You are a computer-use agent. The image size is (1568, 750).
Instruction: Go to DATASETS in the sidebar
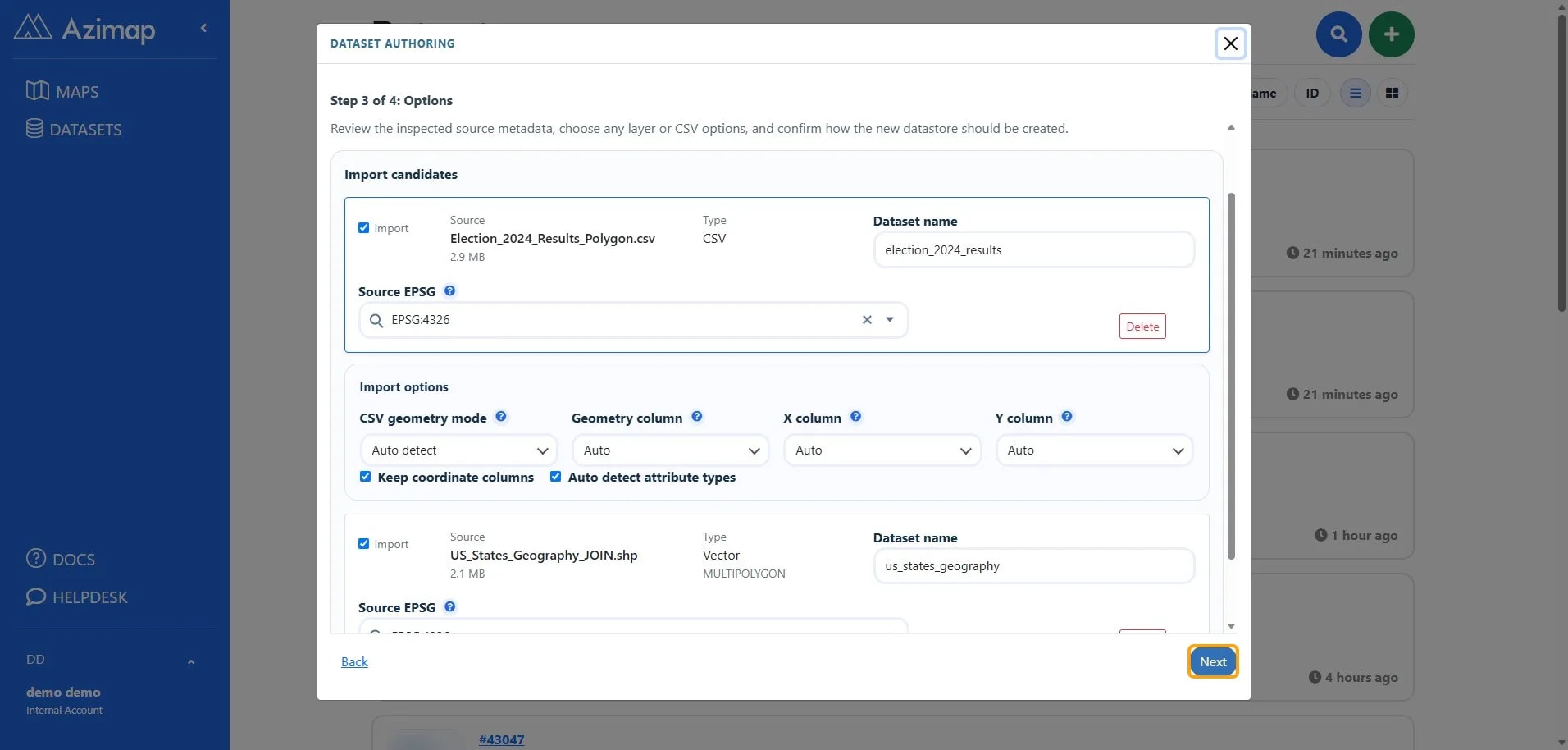74,129
